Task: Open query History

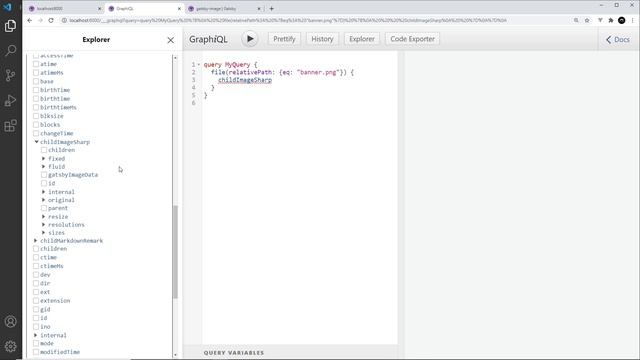Action: 322,39
